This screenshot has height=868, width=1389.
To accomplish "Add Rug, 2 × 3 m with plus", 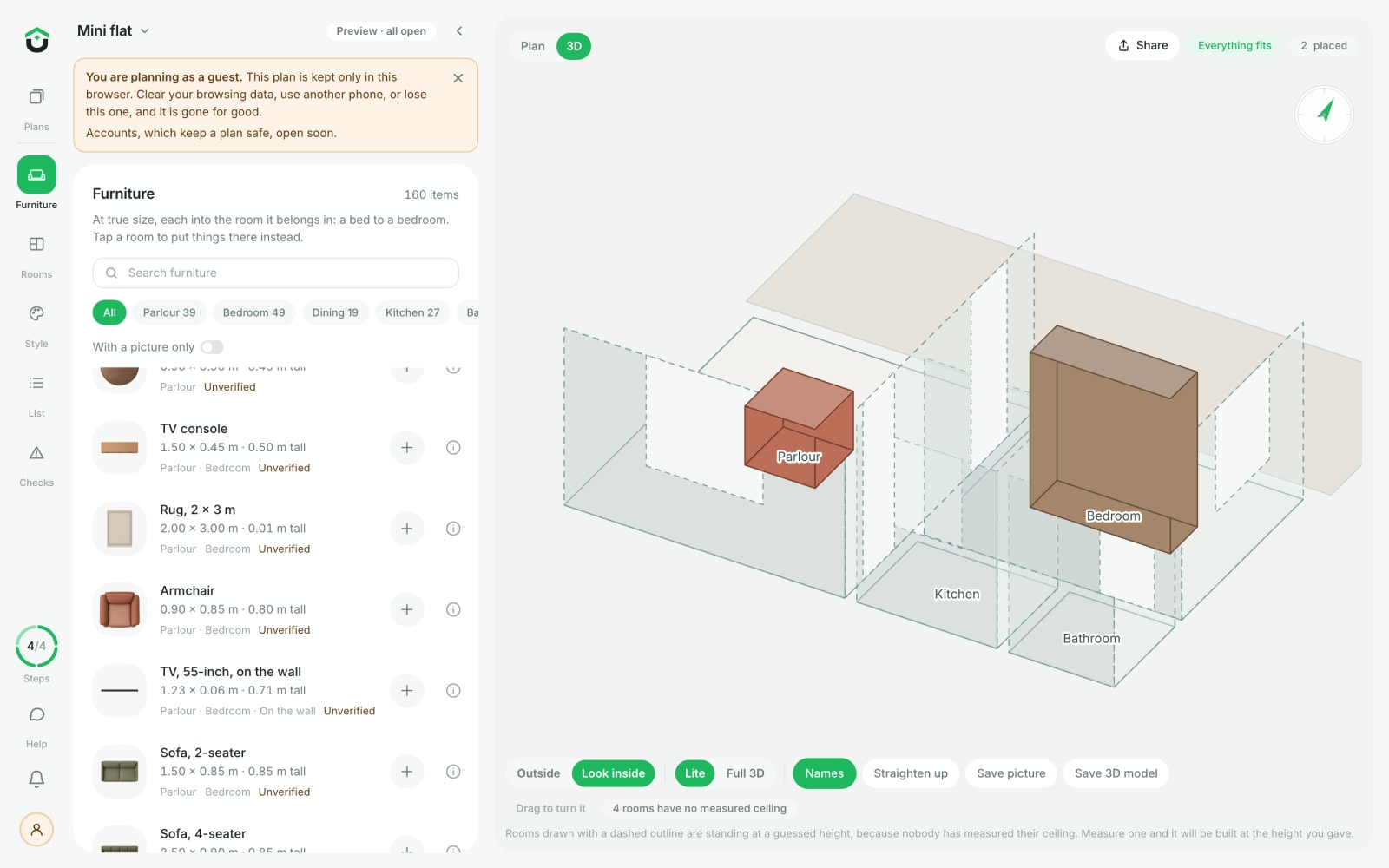I will 406,529.
